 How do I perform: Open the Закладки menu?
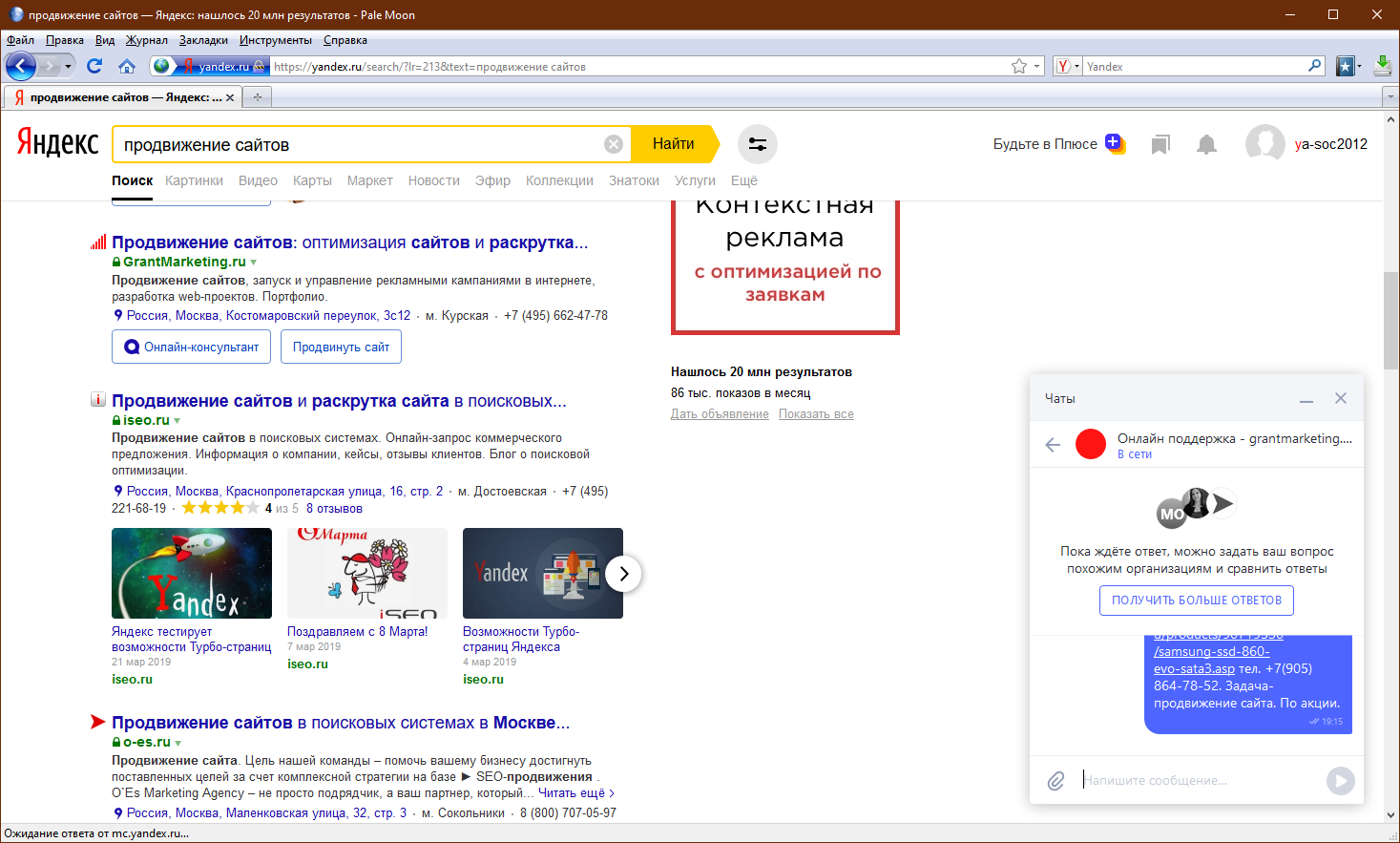tap(203, 40)
